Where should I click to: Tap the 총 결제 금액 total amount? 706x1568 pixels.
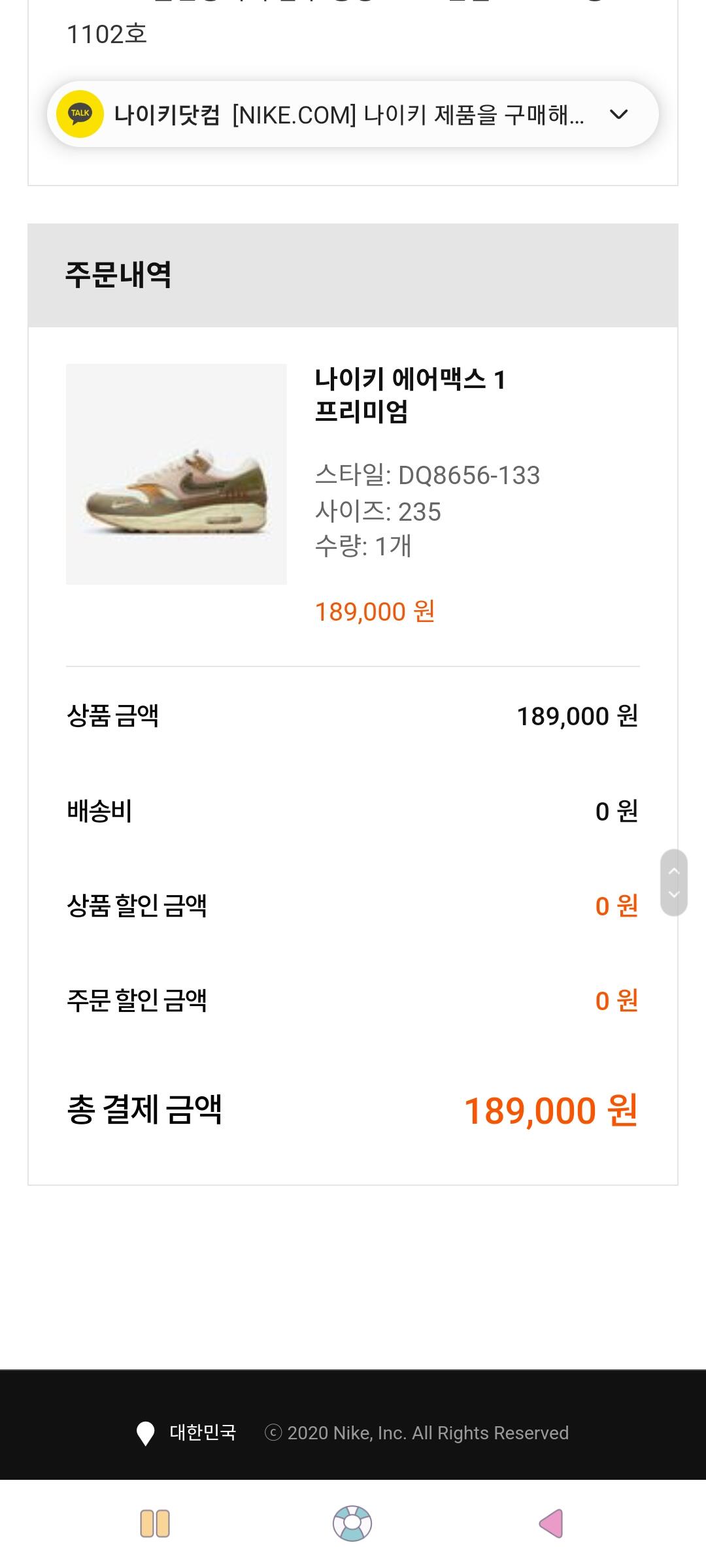point(550,1111)
